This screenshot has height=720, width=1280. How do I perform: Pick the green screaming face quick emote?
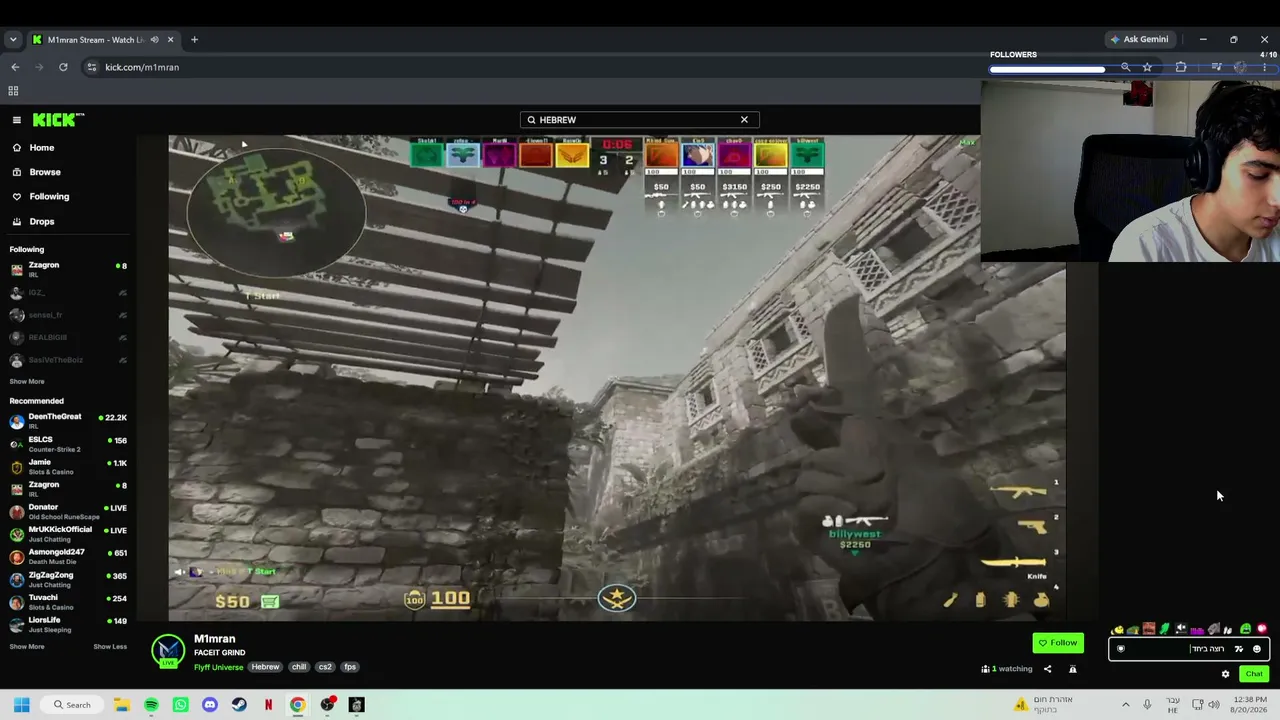click(x=1245, y=630)
